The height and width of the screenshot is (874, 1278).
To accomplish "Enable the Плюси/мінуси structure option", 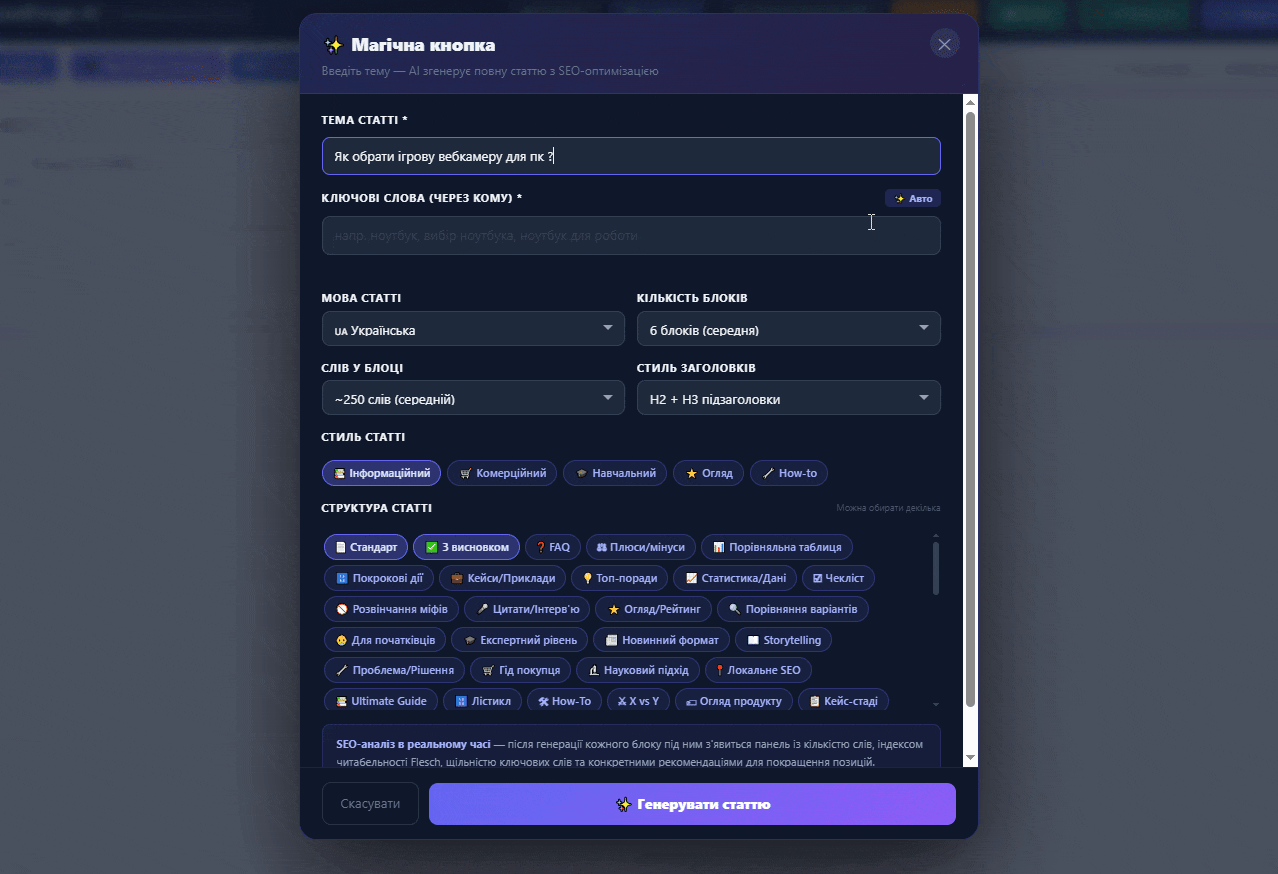I will tap(641, 547).
